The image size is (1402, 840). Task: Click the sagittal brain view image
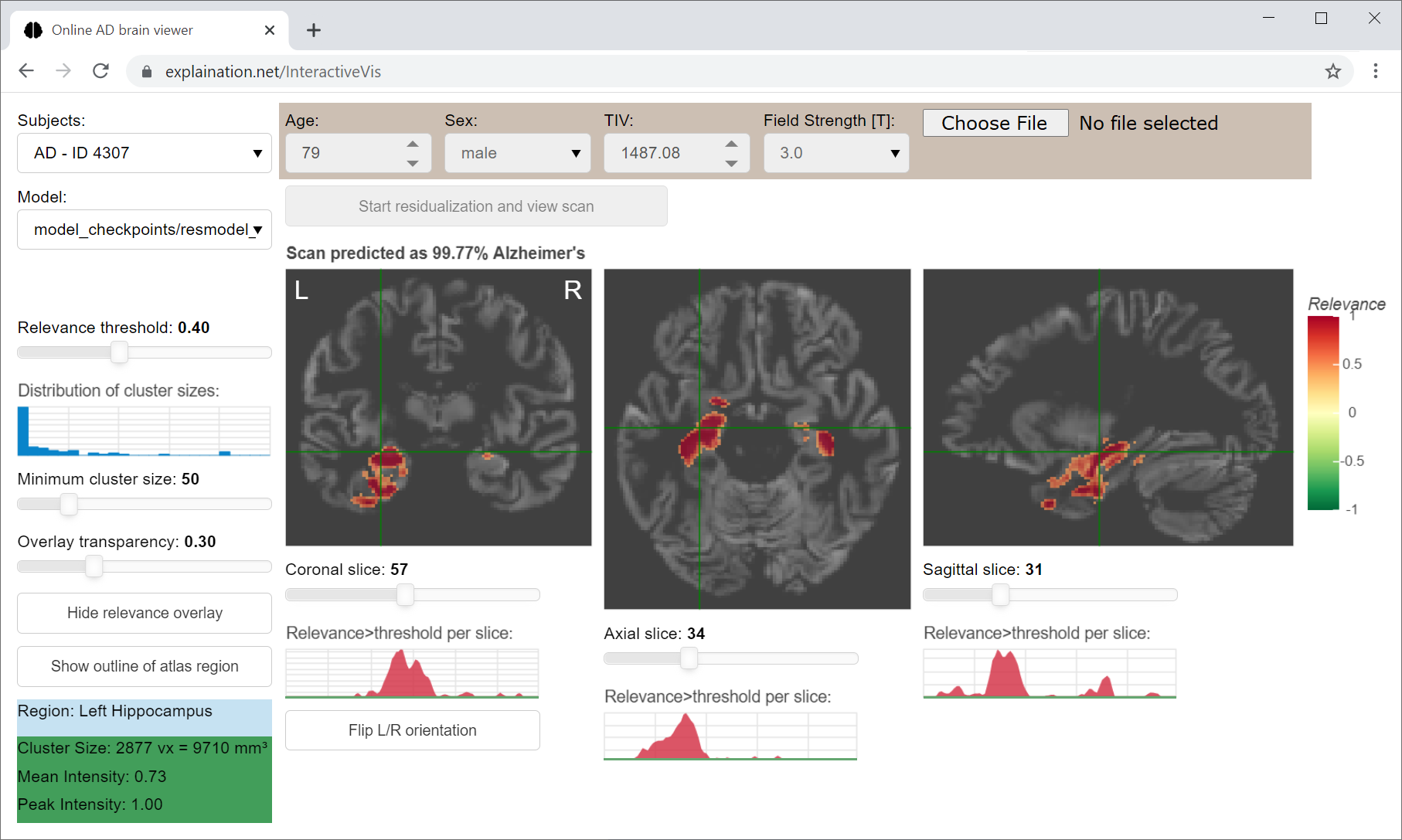1108,407
